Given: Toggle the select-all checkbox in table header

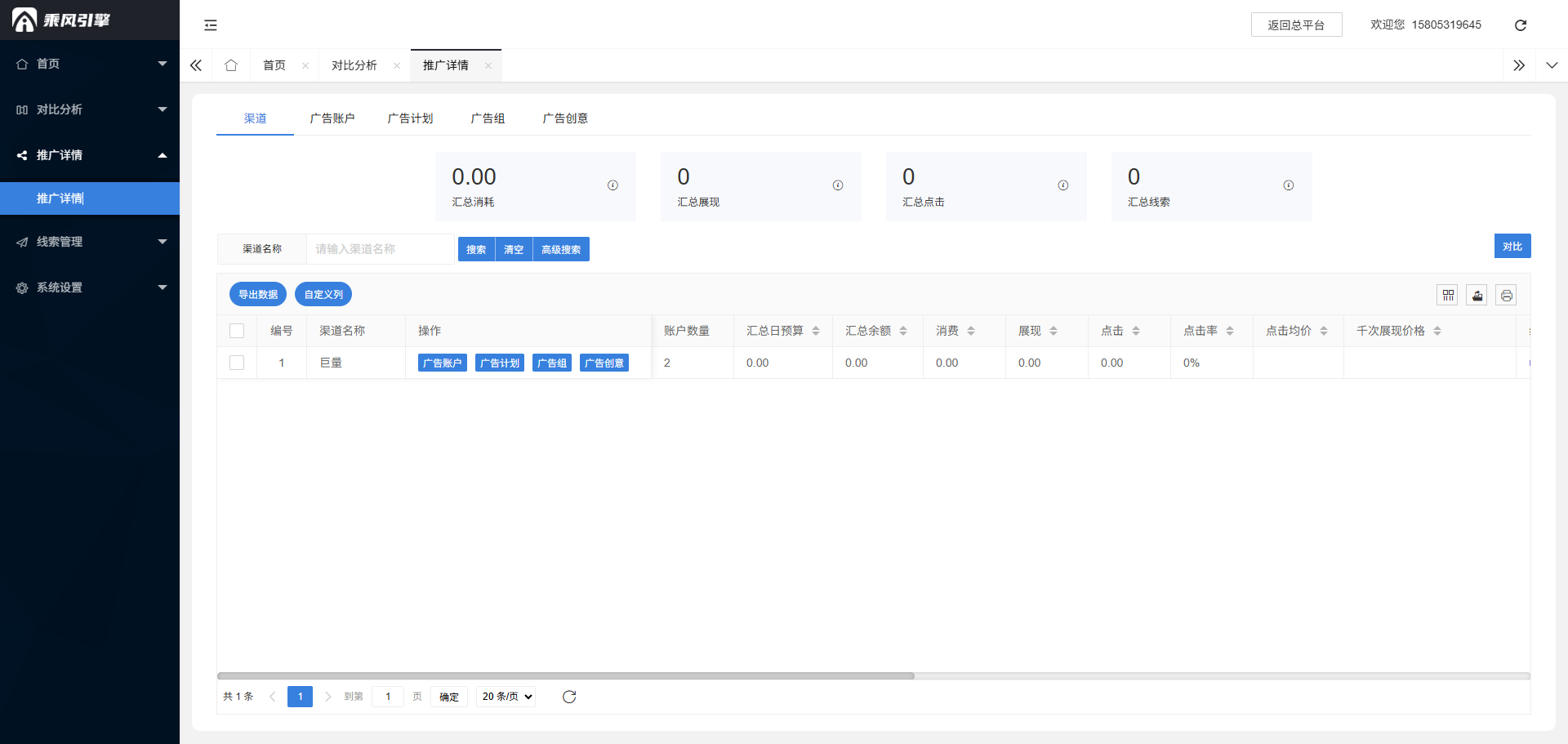Looking at the screenshot, I should coord(237,331).
